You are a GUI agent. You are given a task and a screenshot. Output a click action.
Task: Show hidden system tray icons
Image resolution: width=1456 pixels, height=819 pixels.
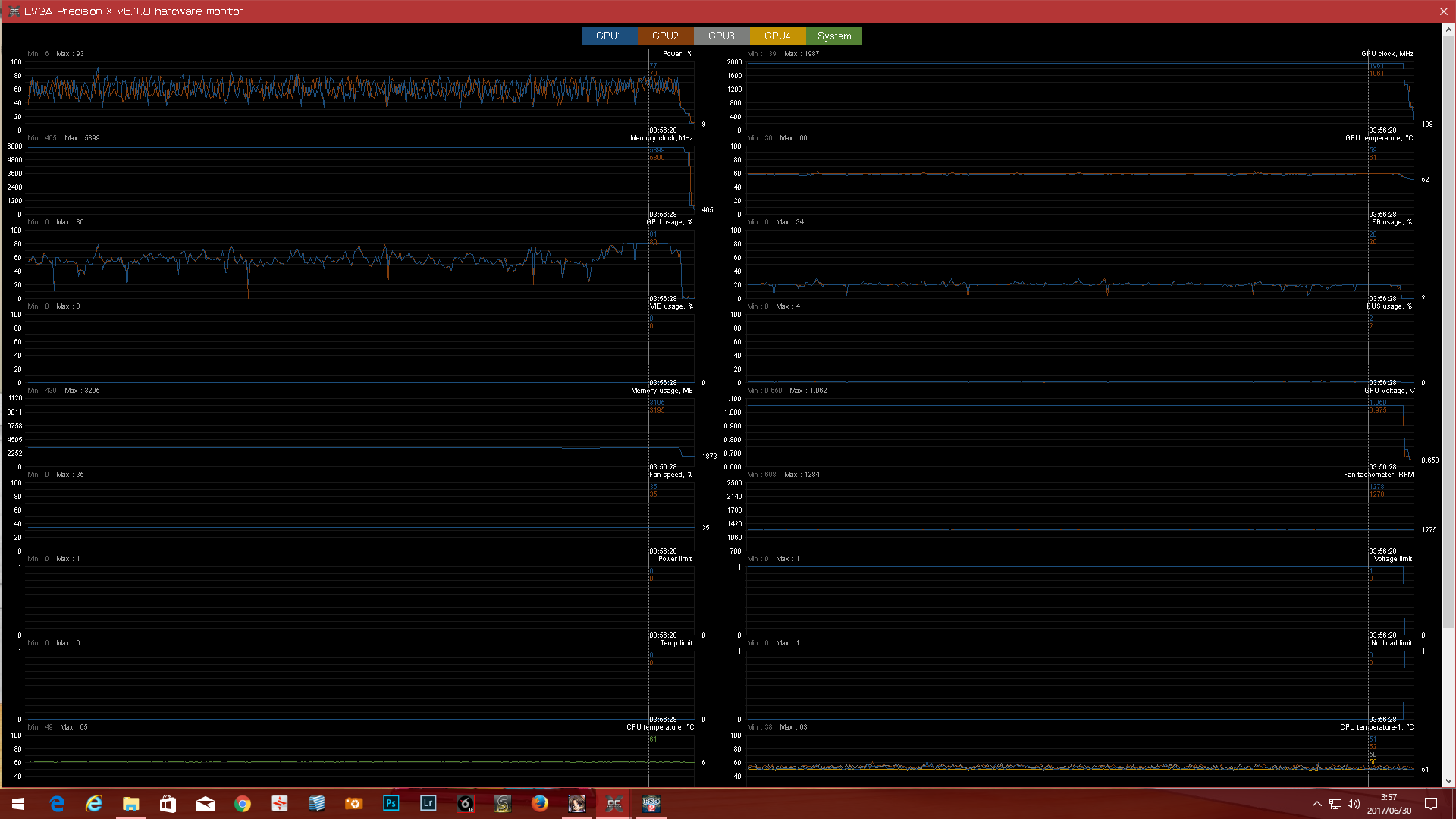click(1316, 804)
